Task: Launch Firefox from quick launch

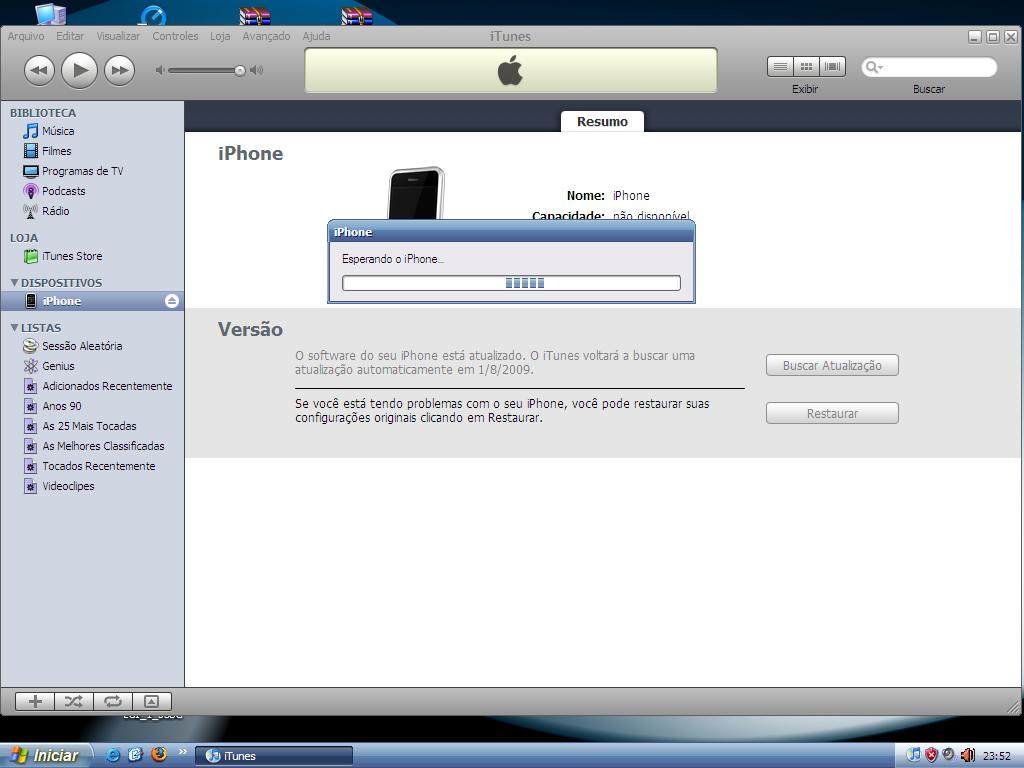Action: pos(159,755)
